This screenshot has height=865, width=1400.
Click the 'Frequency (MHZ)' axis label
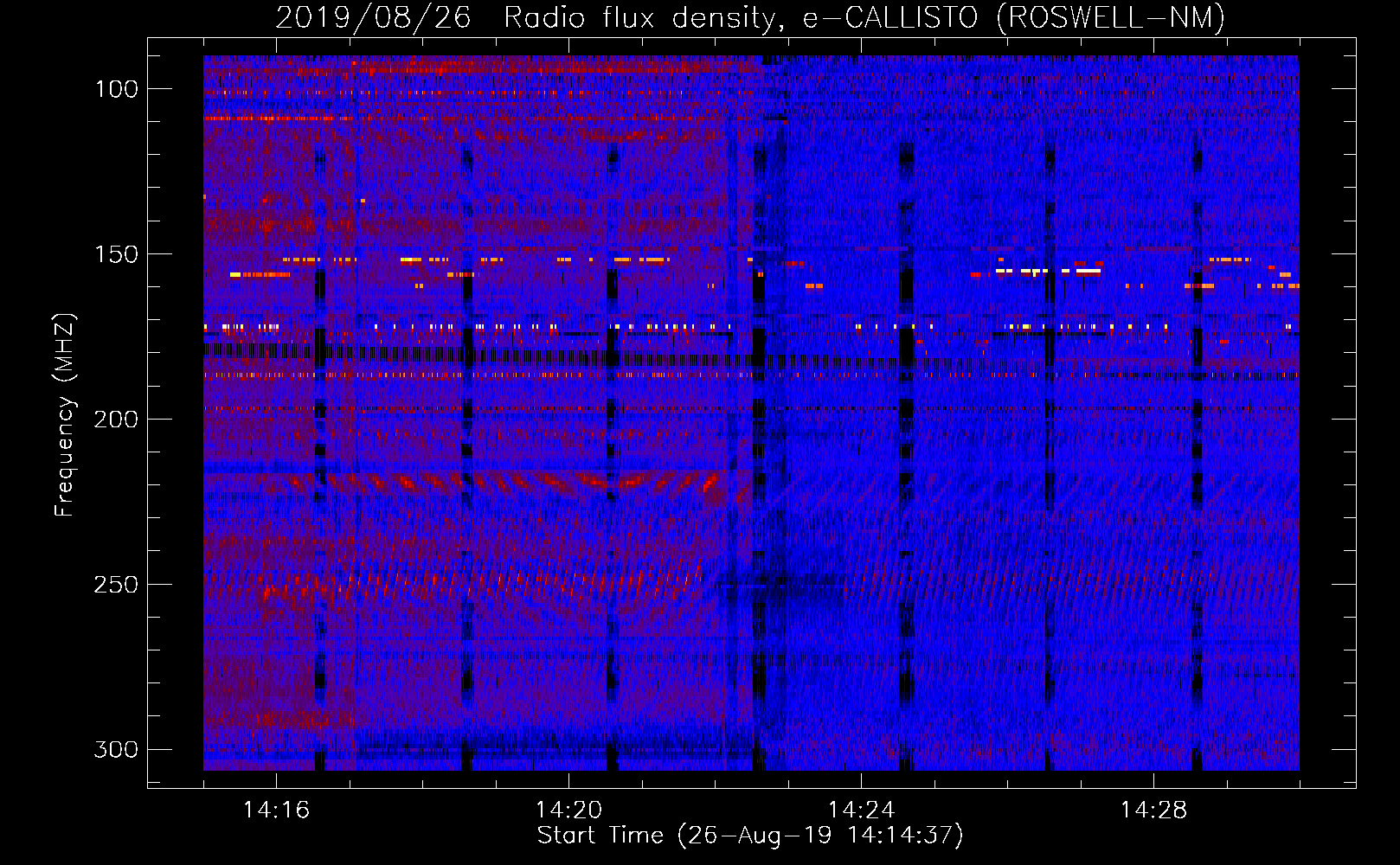point(65,415)
